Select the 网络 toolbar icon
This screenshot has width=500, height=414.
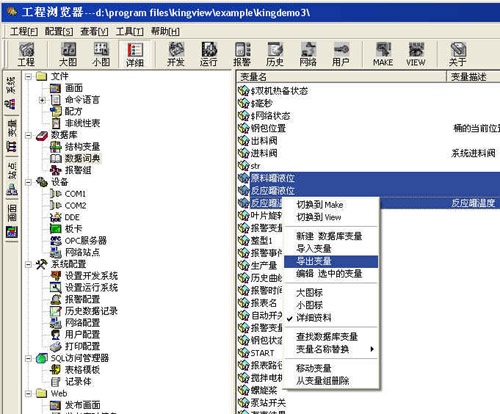[x=308, y=54]
